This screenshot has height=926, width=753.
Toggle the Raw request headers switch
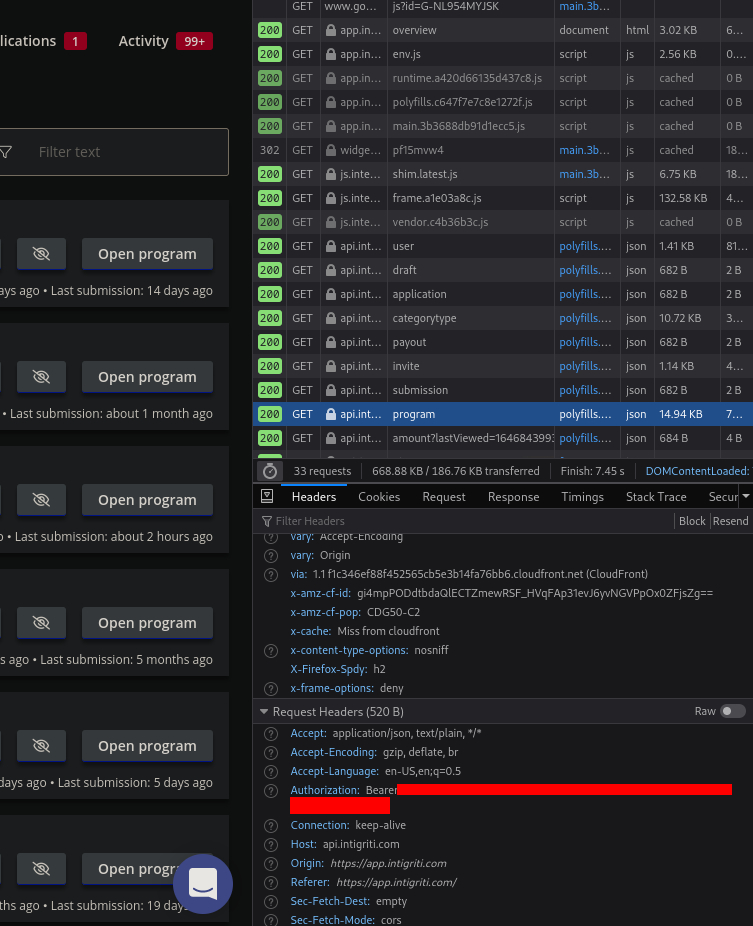pos(733,711)
